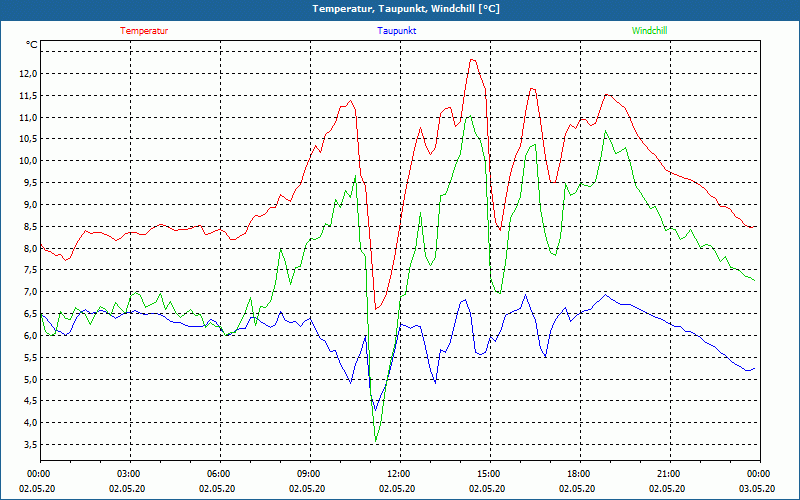Click the 6,0 y-axis value
Screen dimensions: 800x500
(30, 335)
